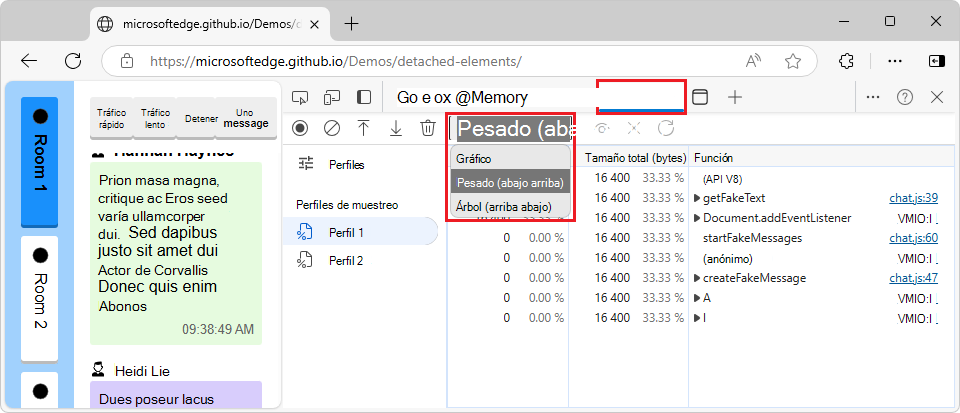The height and width of the screenshot is (413, 960).
Task: Expand the createFakeMessage function row
Action: pyautogui.click(x=697, y=278)
